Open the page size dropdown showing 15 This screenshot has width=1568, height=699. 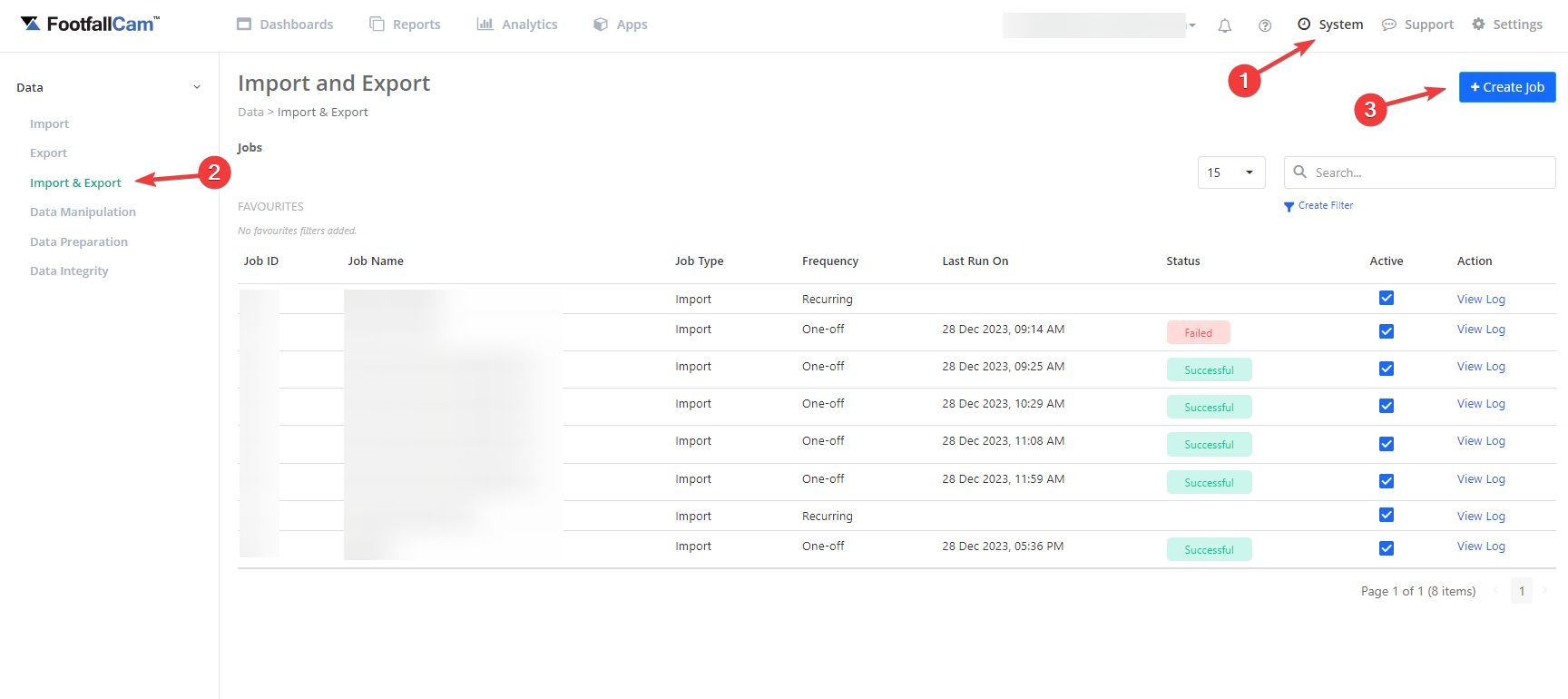(x=1230, y=172)
